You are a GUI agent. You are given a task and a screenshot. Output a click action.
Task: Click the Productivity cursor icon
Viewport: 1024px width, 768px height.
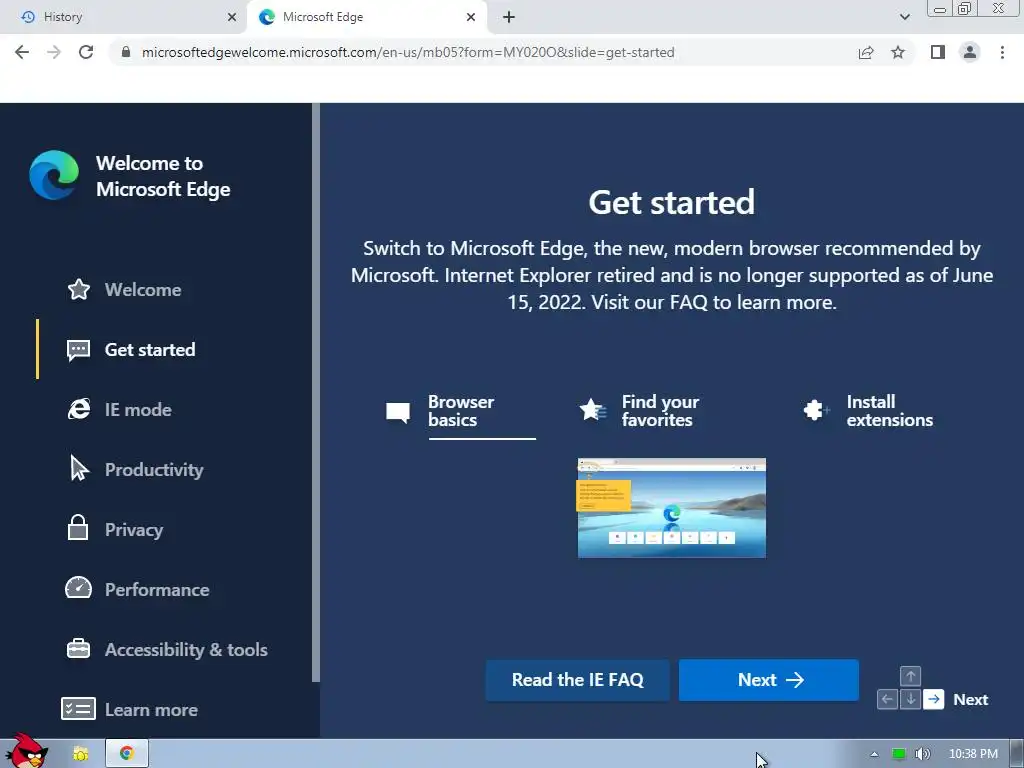pyautogui.click(x=79, y=468)
